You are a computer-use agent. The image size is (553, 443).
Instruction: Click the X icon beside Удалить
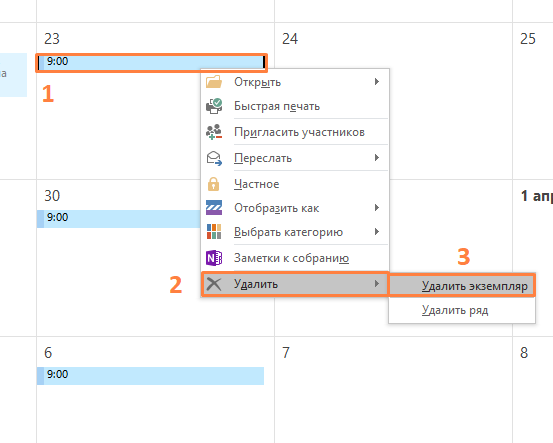[x=214, y=284]
